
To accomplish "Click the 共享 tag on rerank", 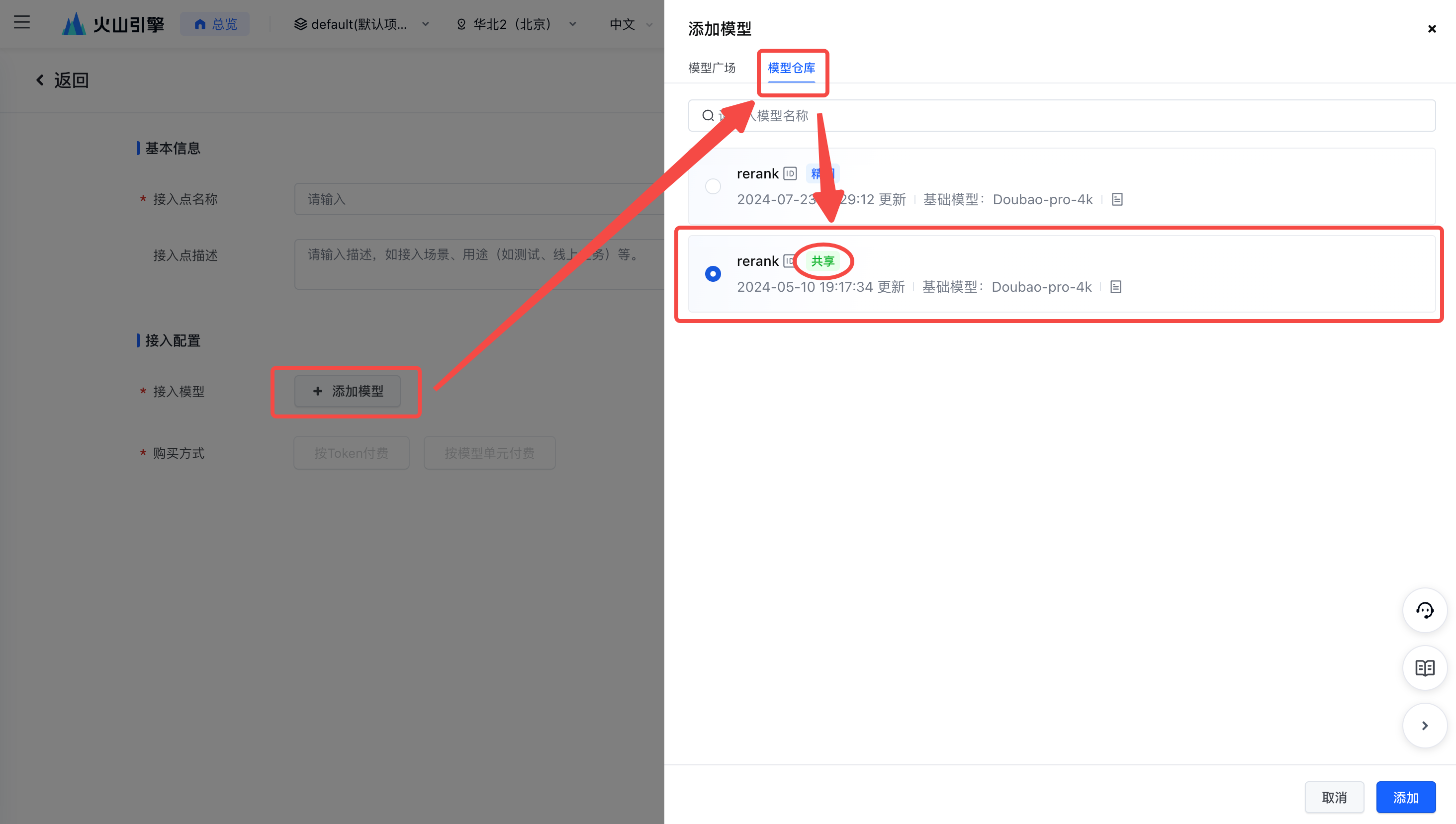I will point(822,261).
